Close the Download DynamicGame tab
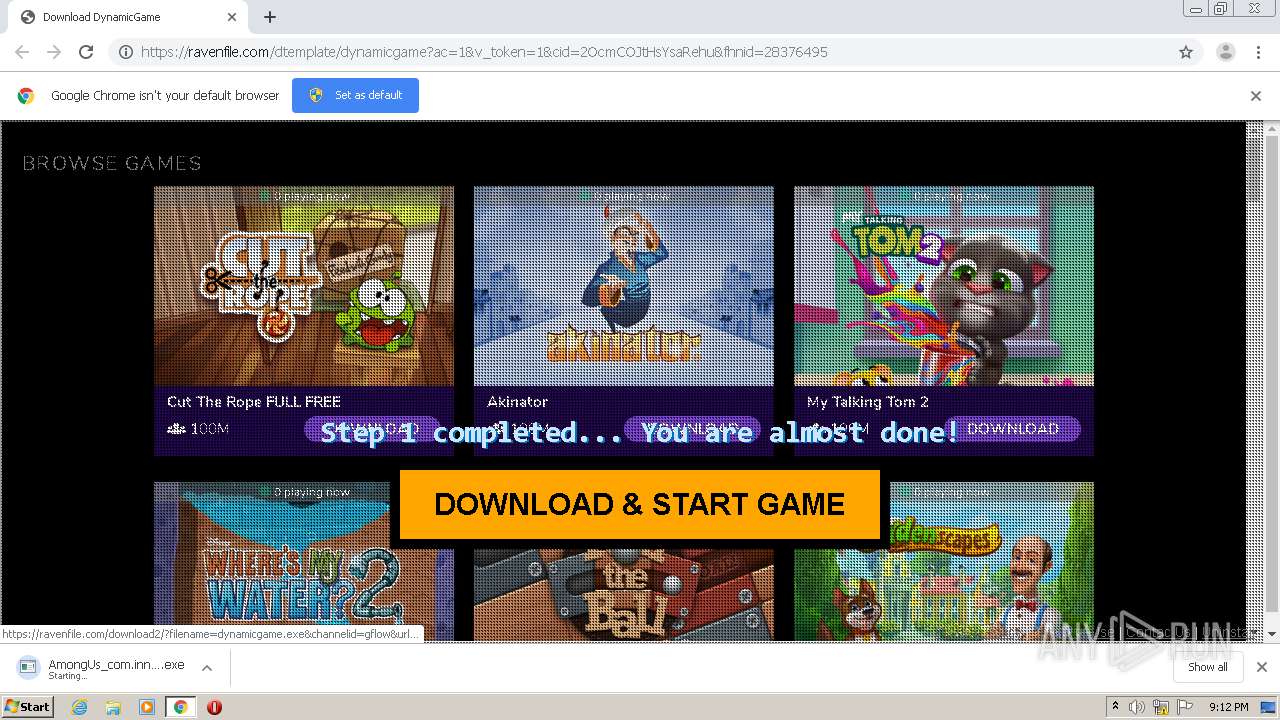Viewport: 1280px width, 720px height. tap(232, 17)
